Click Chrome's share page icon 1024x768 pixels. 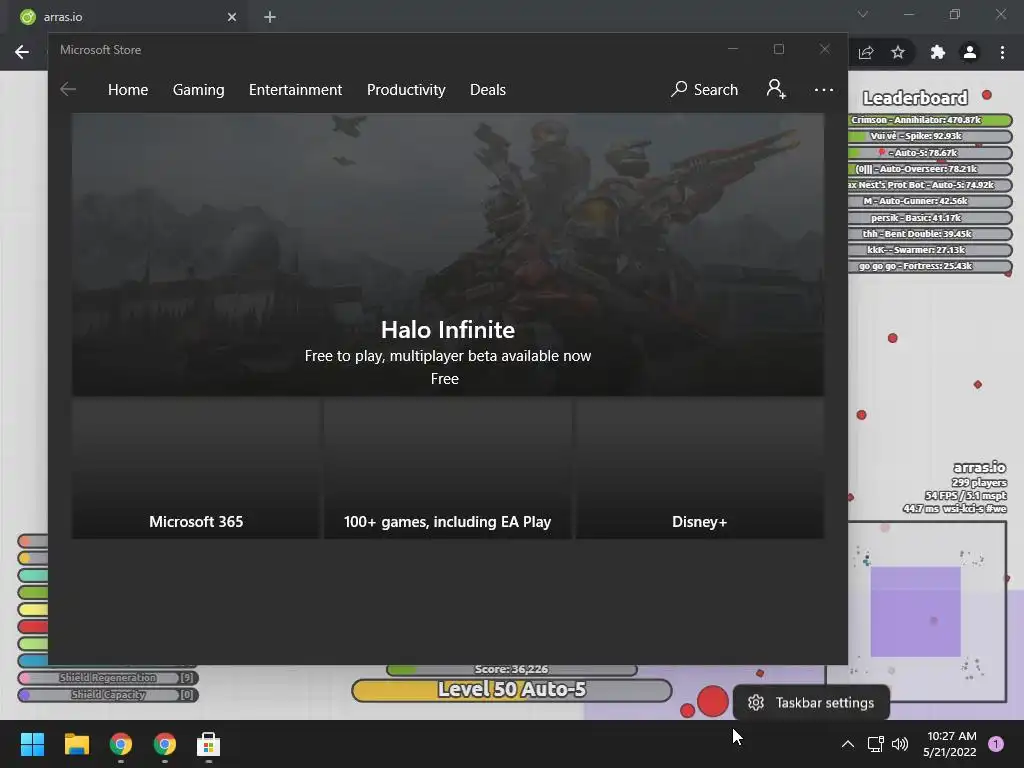coord(866,52)
